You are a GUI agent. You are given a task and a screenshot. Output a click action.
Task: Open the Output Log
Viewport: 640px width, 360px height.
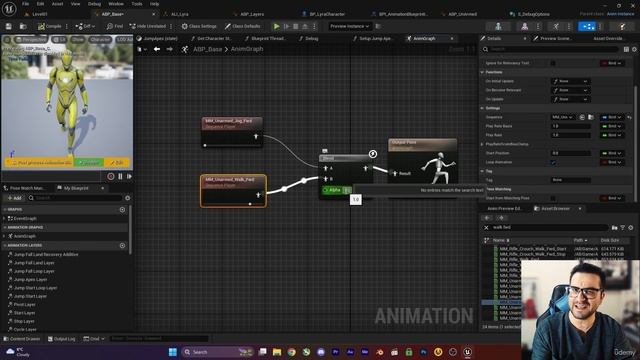[x=61, y=339]
